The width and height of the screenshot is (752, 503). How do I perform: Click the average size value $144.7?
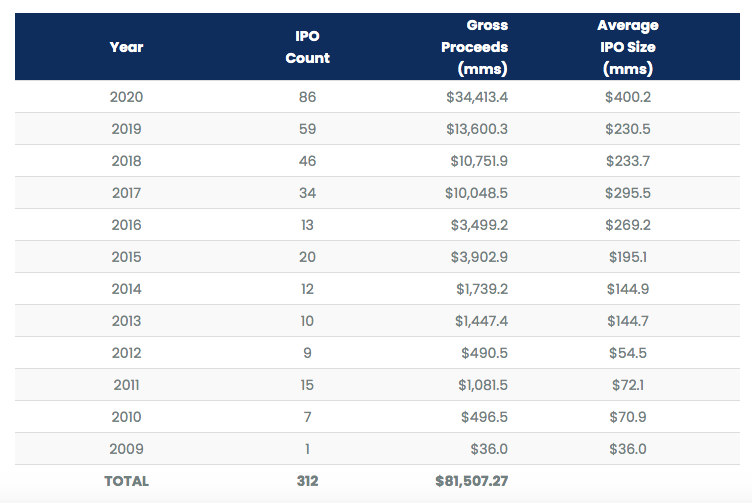tap(627, 321)
